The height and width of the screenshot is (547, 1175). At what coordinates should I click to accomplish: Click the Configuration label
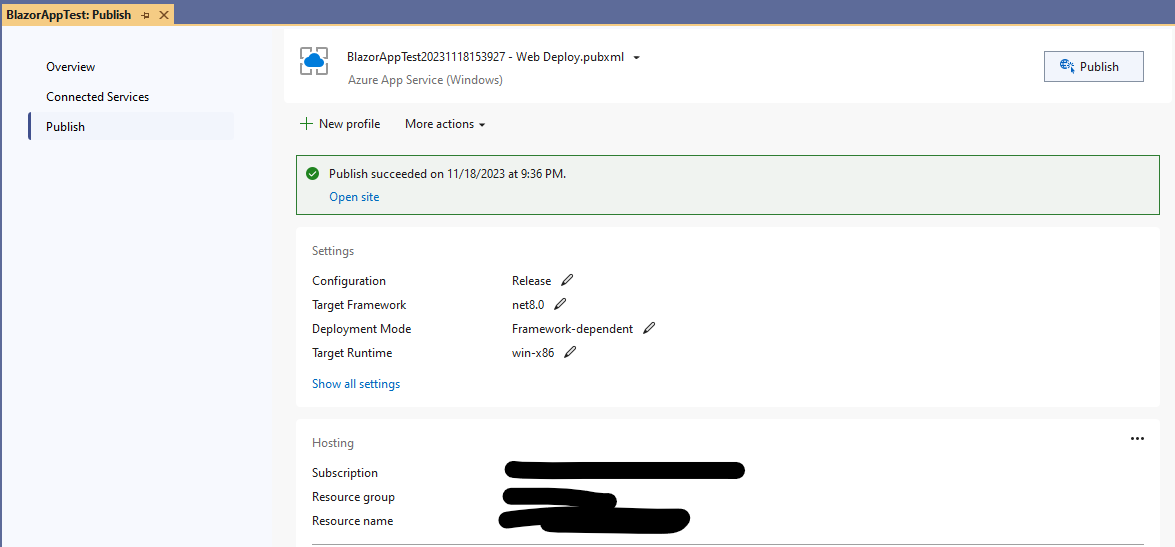[x=348, y=281]
